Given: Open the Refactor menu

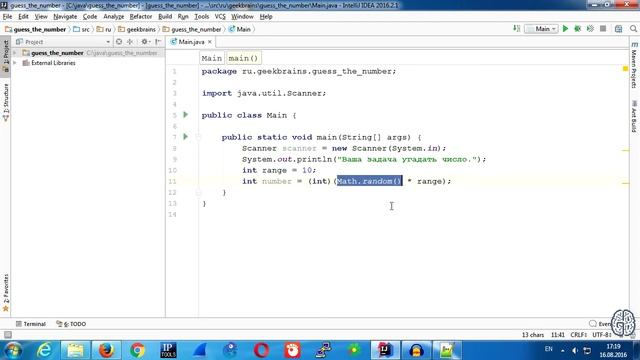Looking at the screenshot, I should point(141,16).
